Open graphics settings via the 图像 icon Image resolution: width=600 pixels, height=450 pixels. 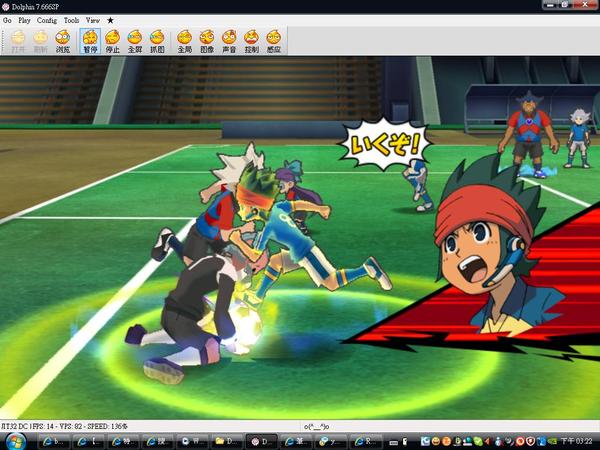coord(207,41)
